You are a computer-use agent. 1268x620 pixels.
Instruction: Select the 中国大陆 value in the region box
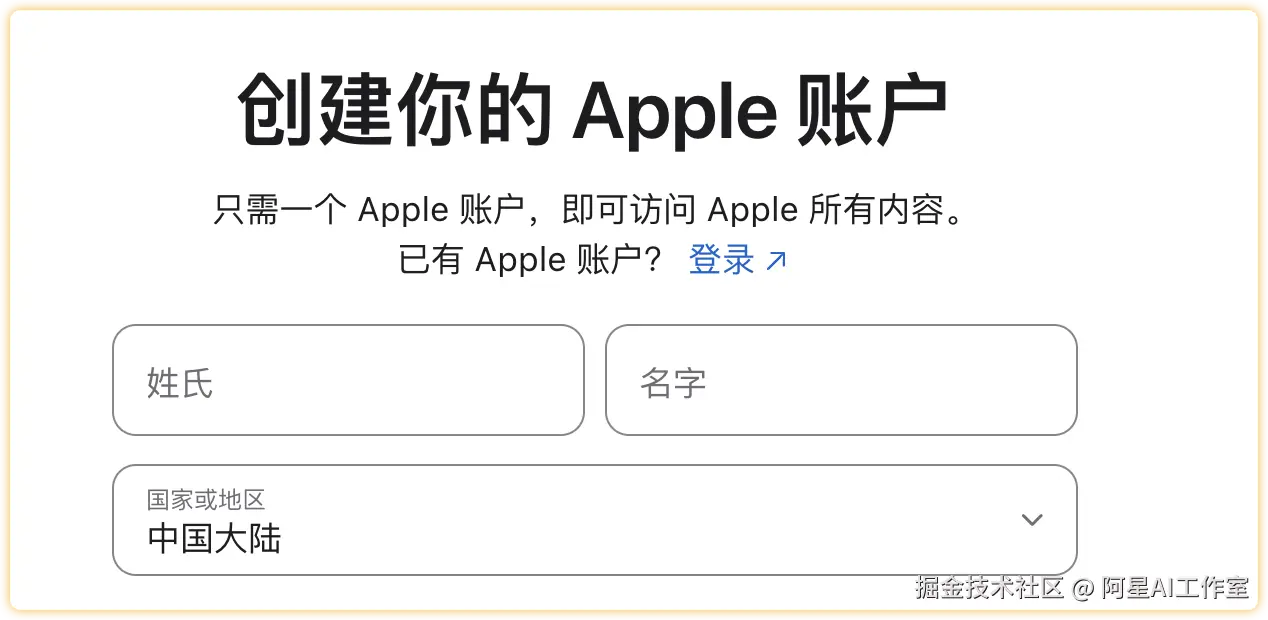tap(214, 539)
